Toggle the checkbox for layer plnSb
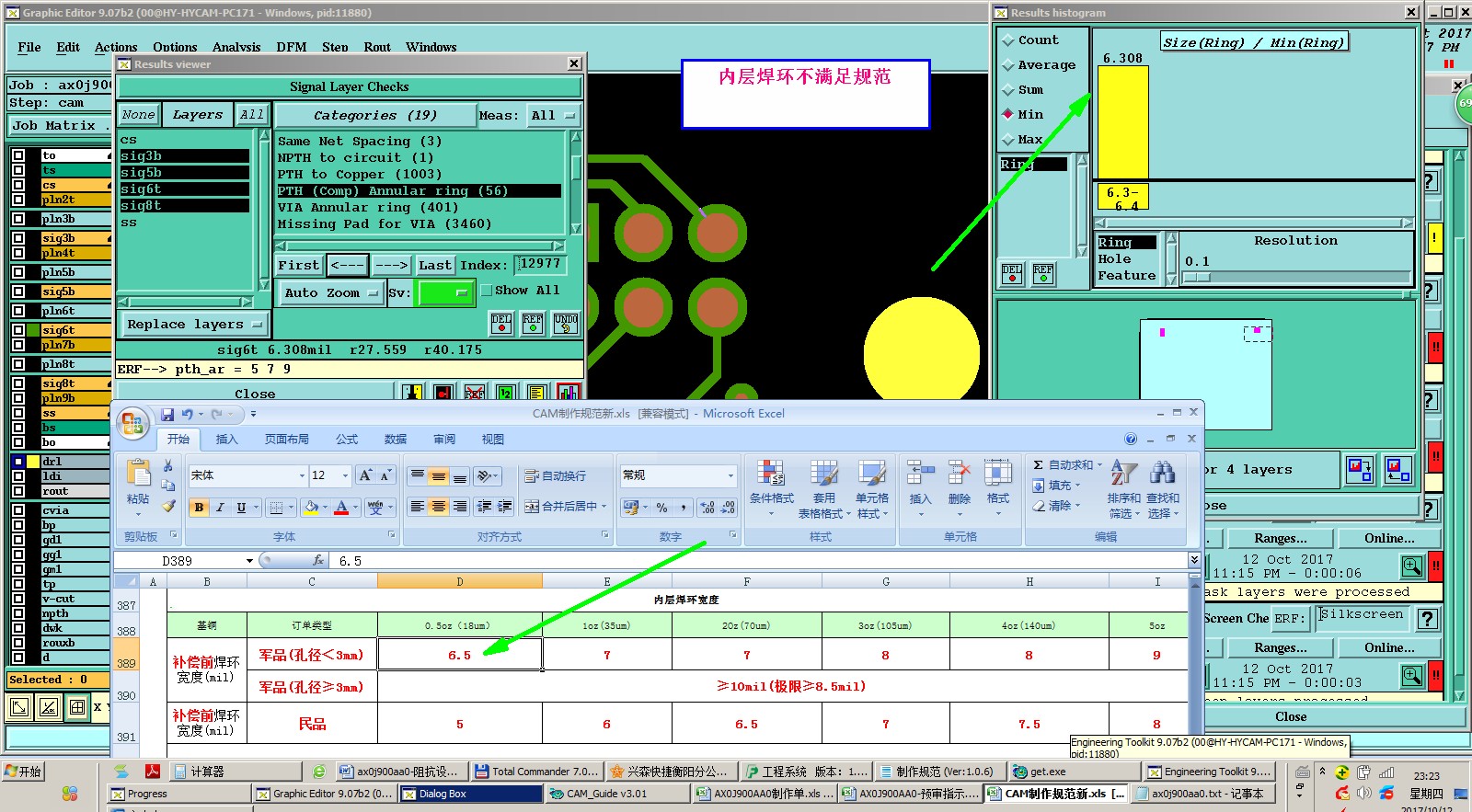This screenshot has height=812, width=1472. tap(18, 272)
